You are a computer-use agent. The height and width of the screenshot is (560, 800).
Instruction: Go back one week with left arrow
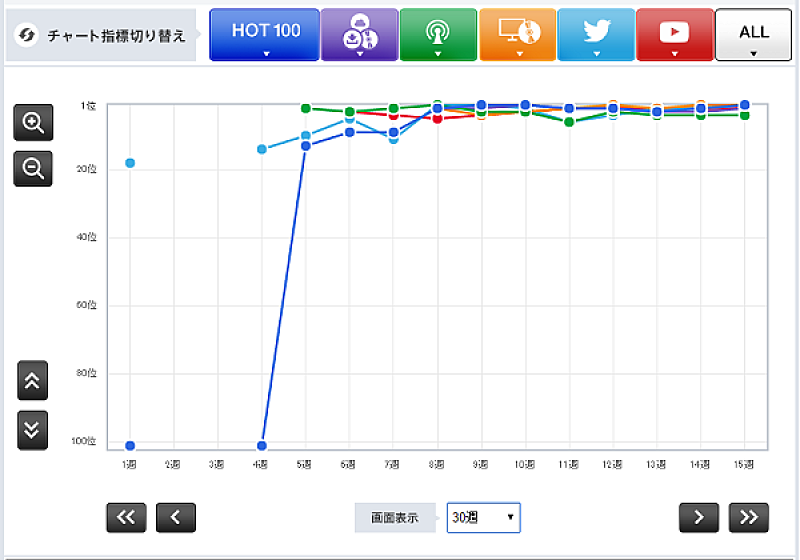(176, 517)
